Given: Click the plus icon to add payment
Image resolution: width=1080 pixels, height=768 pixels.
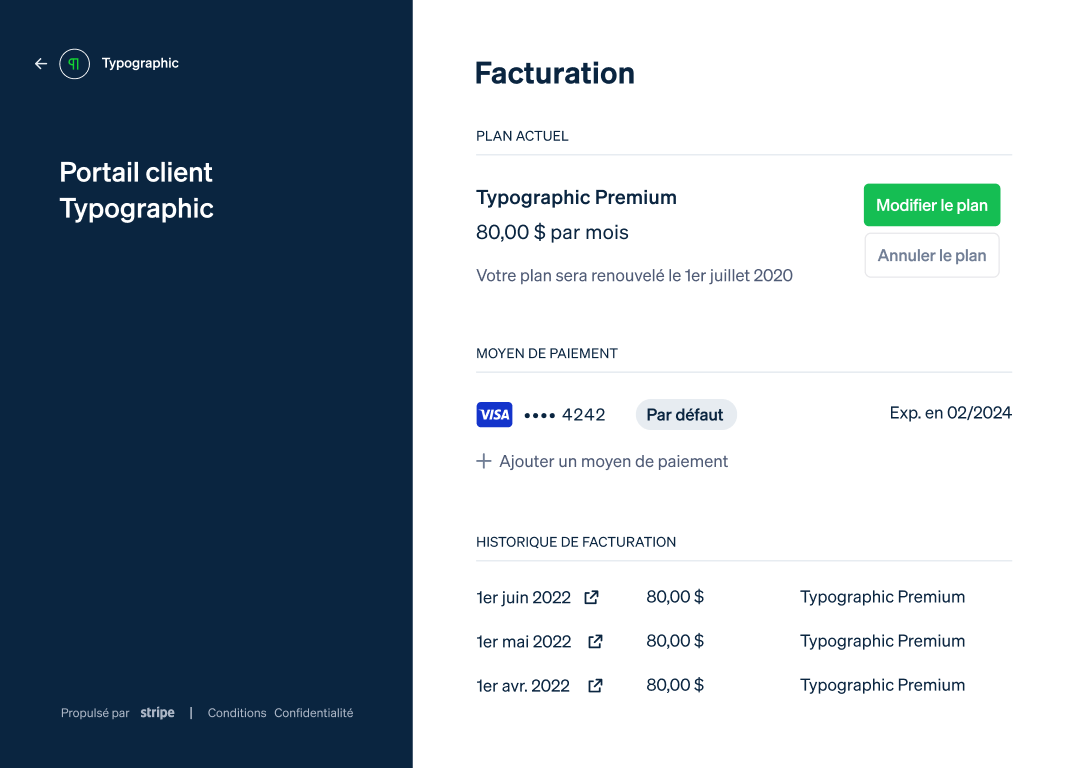Looking at the screenshot, I should 484,461.
